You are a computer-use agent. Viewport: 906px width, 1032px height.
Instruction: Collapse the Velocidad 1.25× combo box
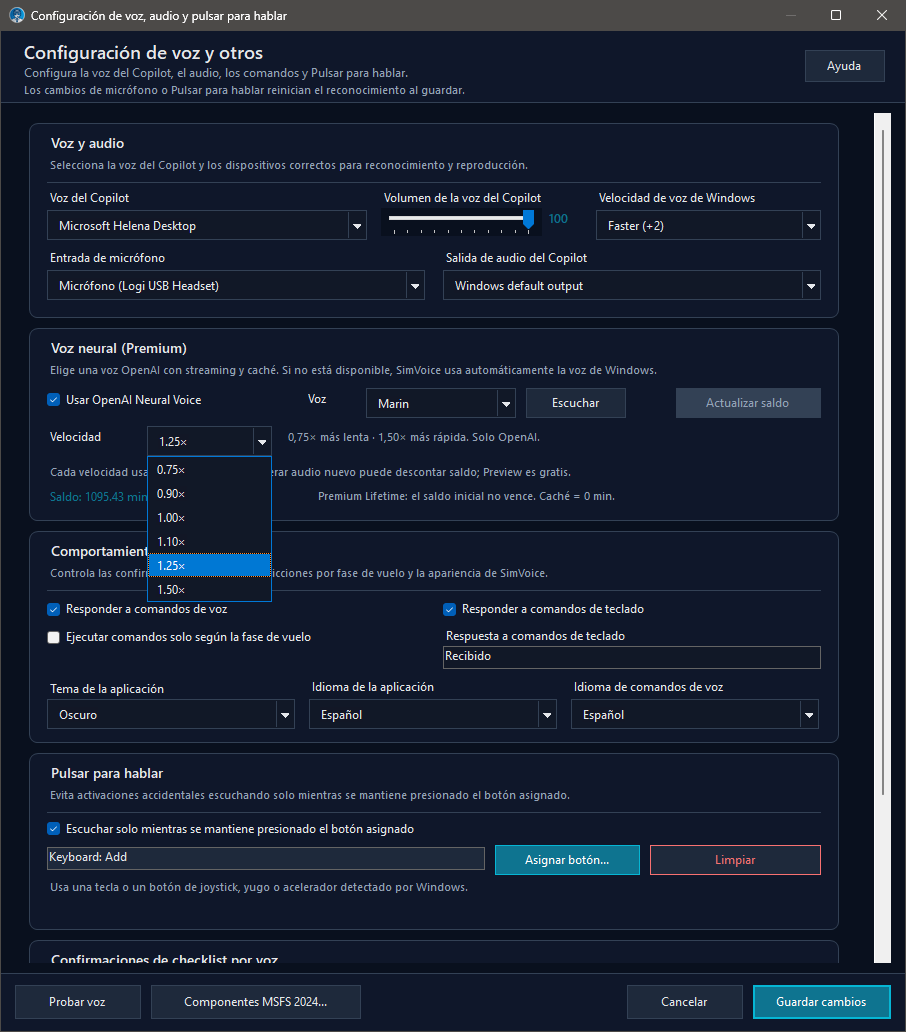point(209,442)
